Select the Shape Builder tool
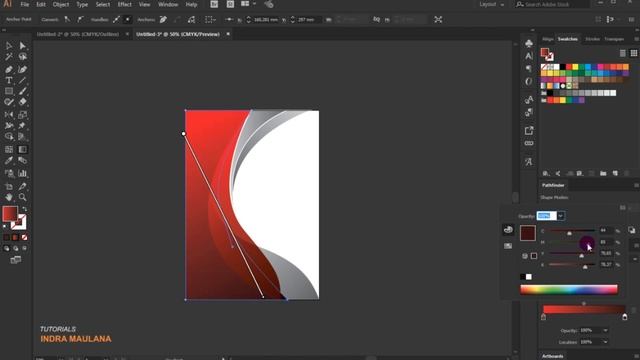The width and height of the screenshot is (640, 360). (x=9, y=137)
